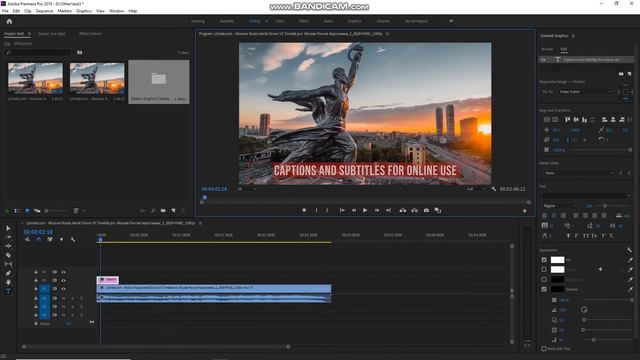Screen dimensions: 640x360
Task: Select the Pen tool in the tools panel
Action: (x=8, y=273)
